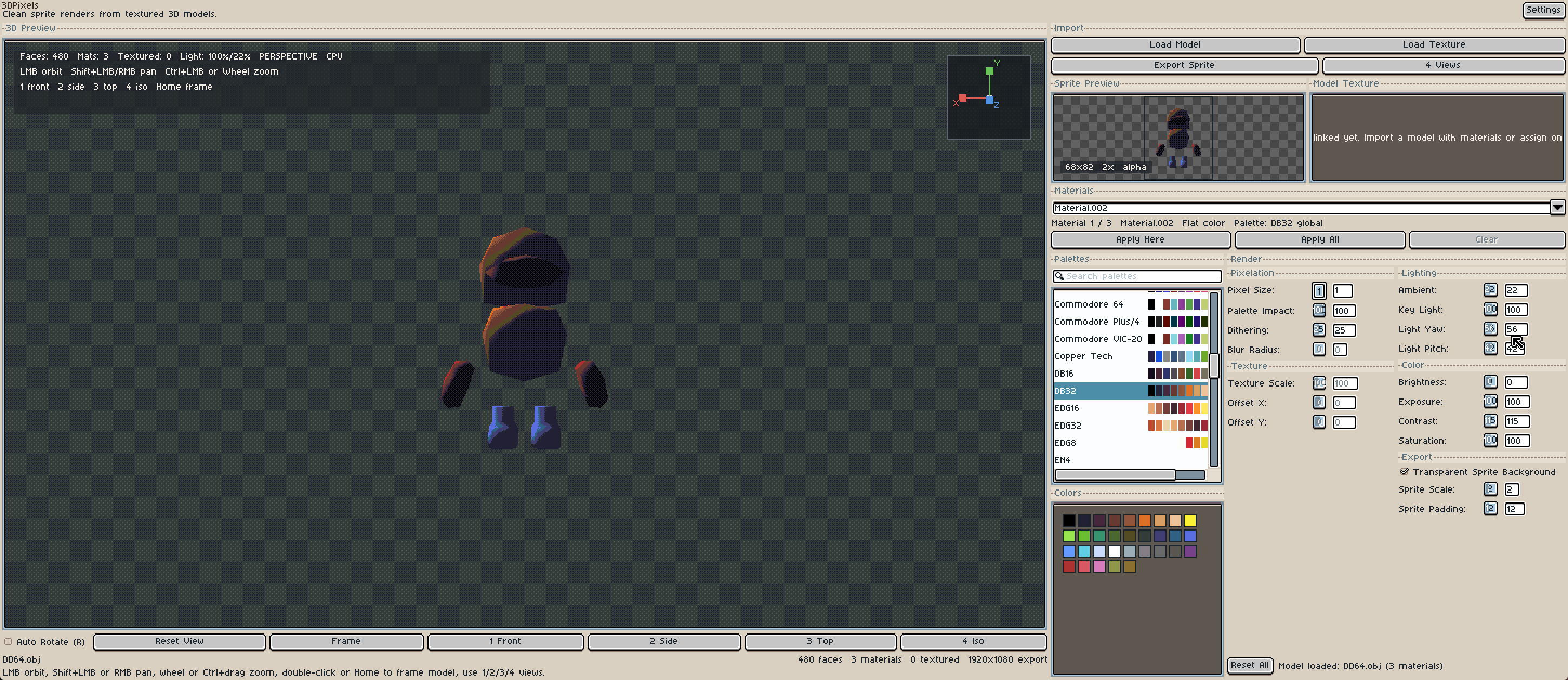The height and width of the screenshot is (680, 1568).
Task: Click the Sprite Scale slider knob
Action: coord(1490,489)
